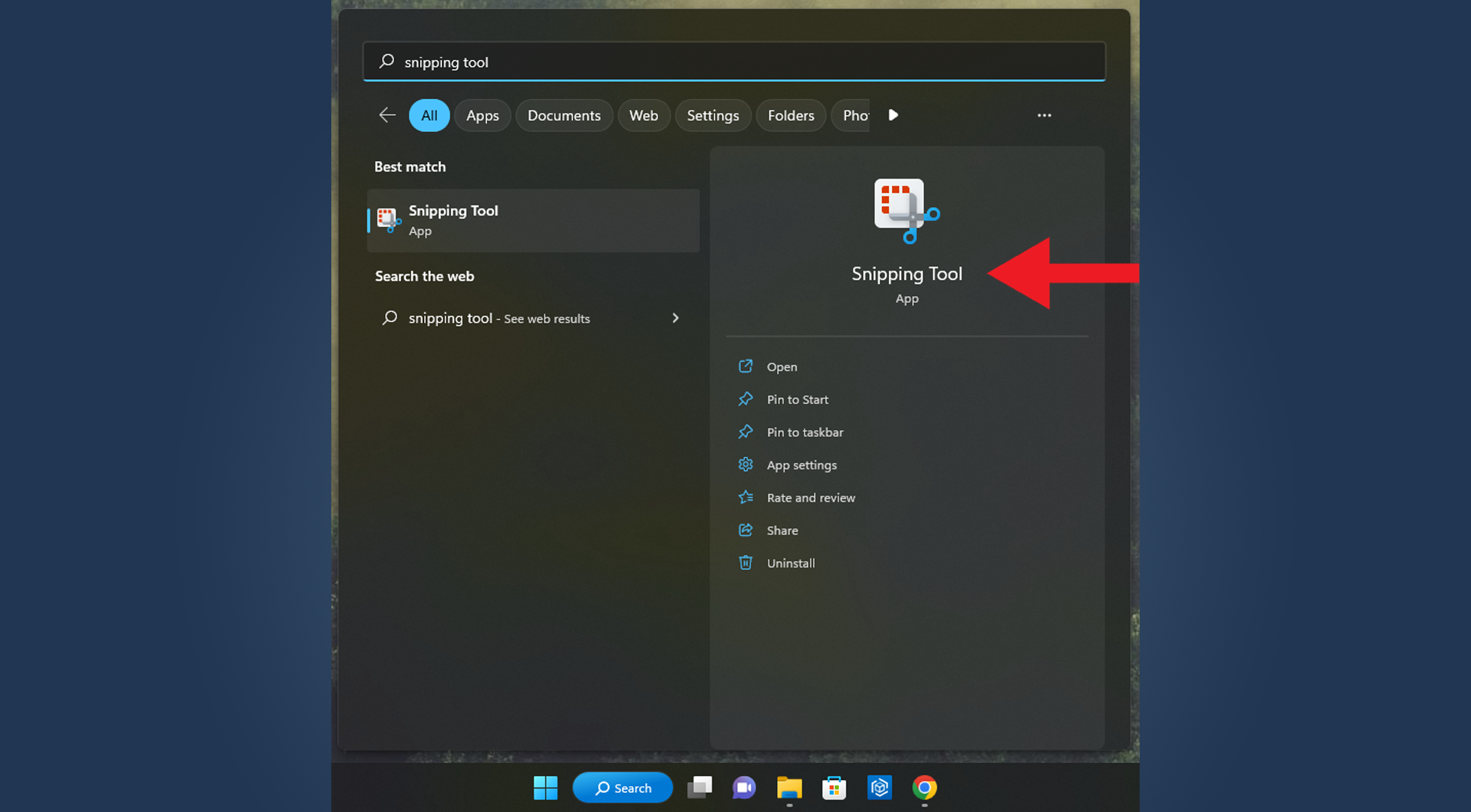Select Rate and review
1471x812 pixels.
pos(811,498)
